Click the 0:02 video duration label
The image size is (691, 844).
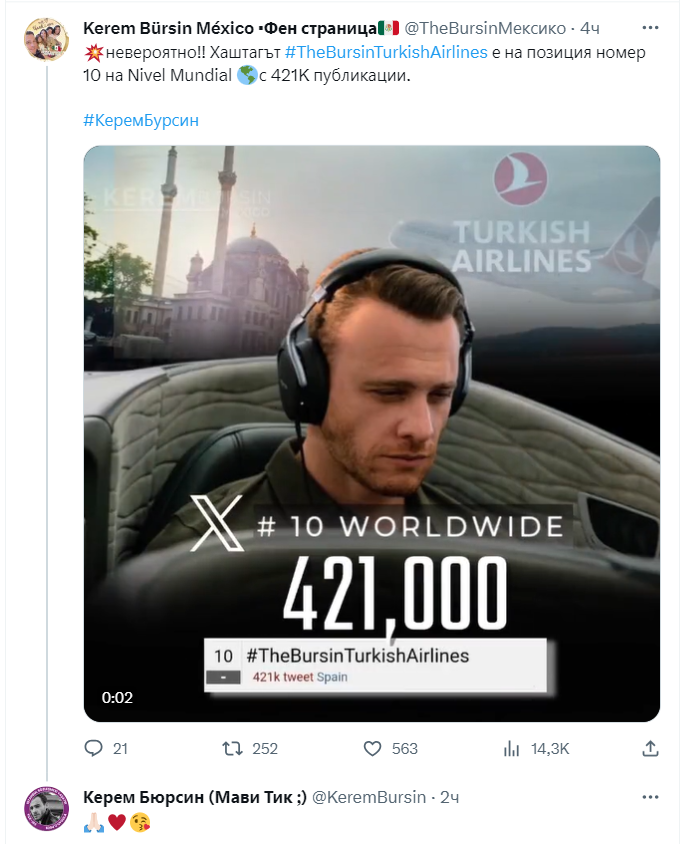tap(116, 697)
